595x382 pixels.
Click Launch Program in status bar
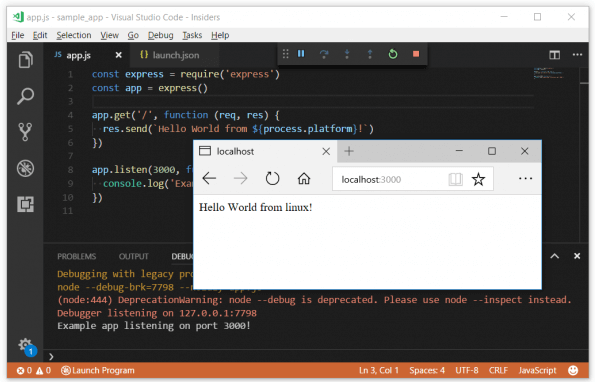(x=98, y=370)
